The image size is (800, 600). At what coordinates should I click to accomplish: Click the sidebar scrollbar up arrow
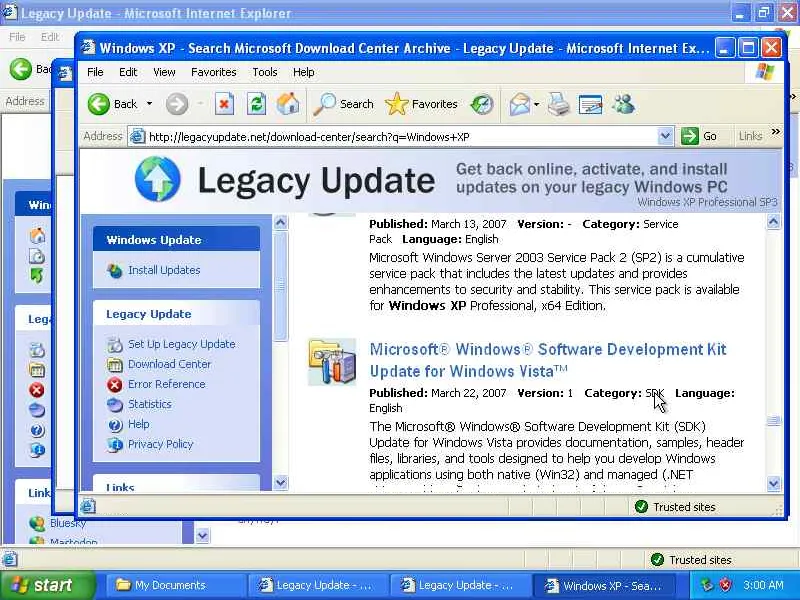click(x=281, y=222)
